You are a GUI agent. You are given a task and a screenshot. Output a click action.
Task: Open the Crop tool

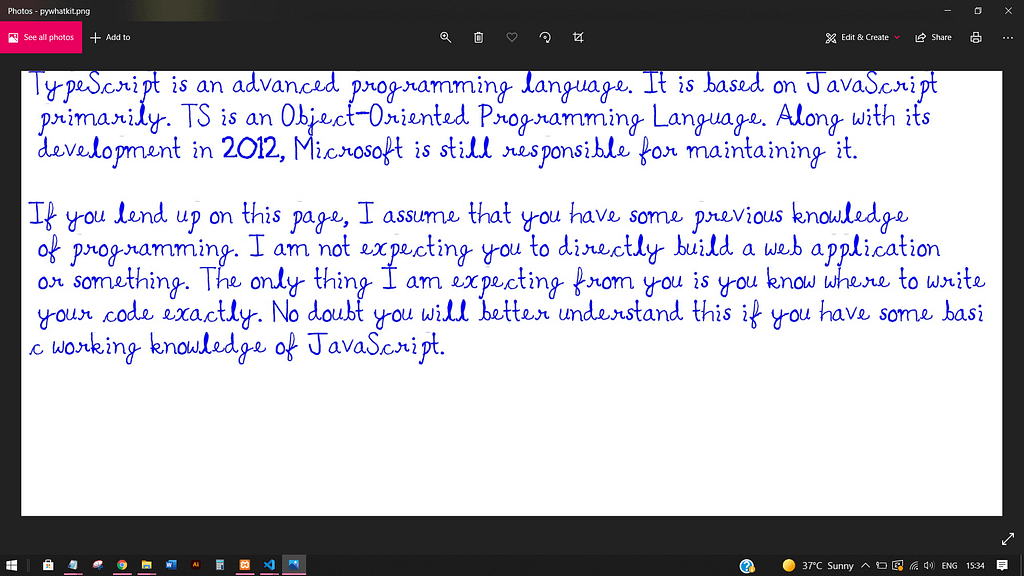point(578,37)
